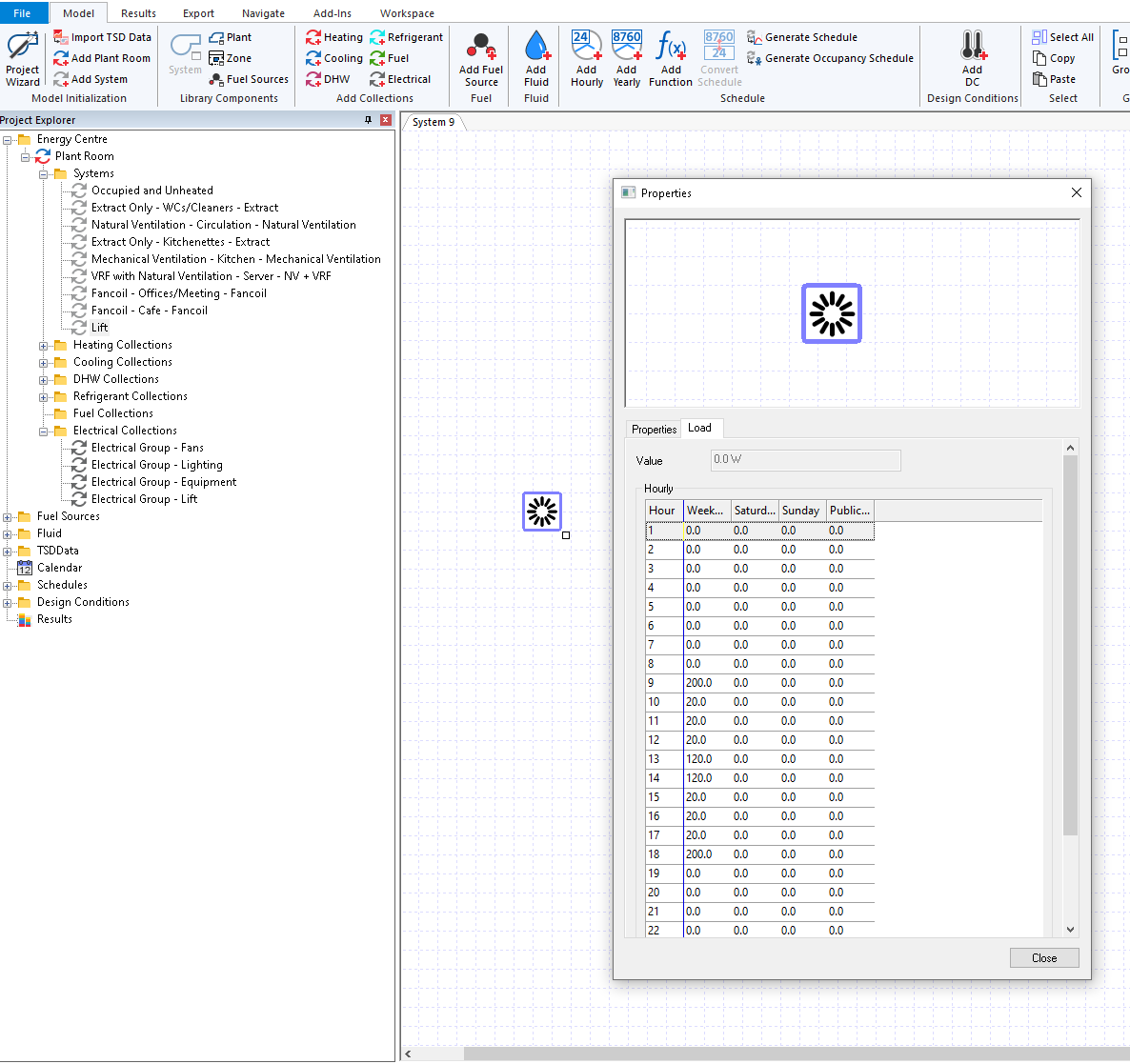Screen dimensions: 1130x1064
Task: Click Import TSD Data
Action: pos(102,37)
